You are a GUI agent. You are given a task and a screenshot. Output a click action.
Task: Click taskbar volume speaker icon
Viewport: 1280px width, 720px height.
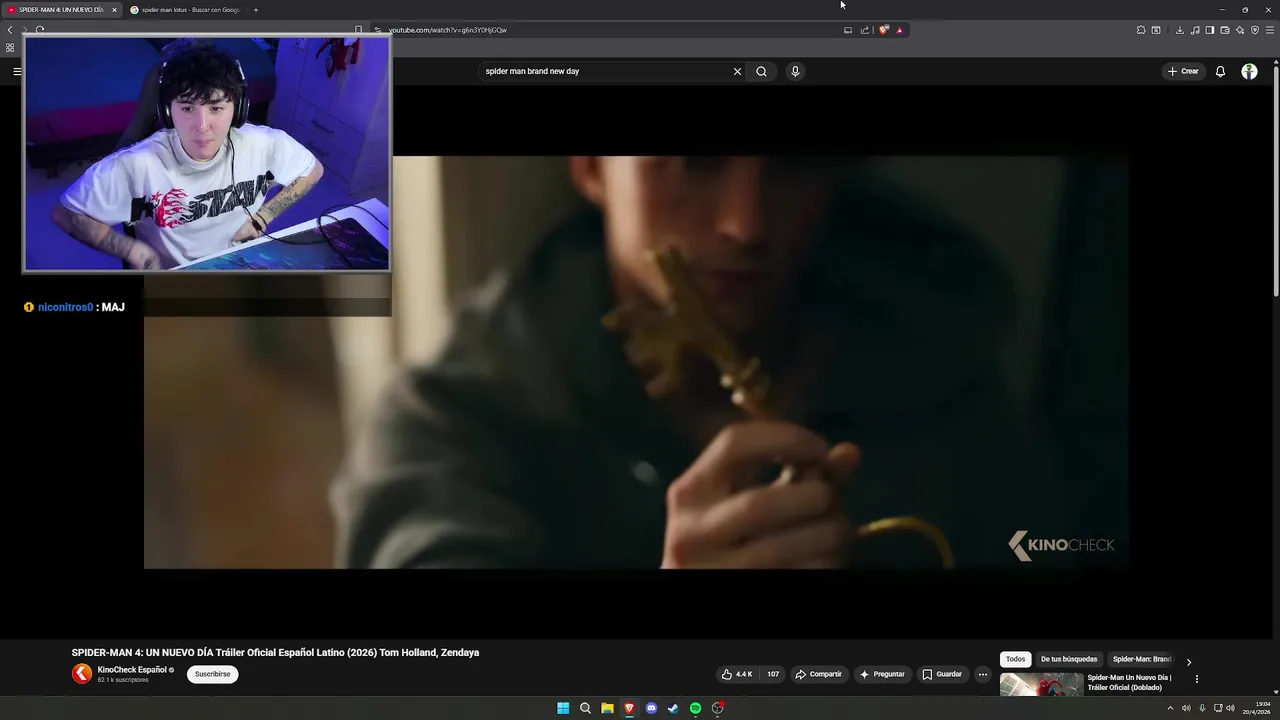(x=1230, y=708)
